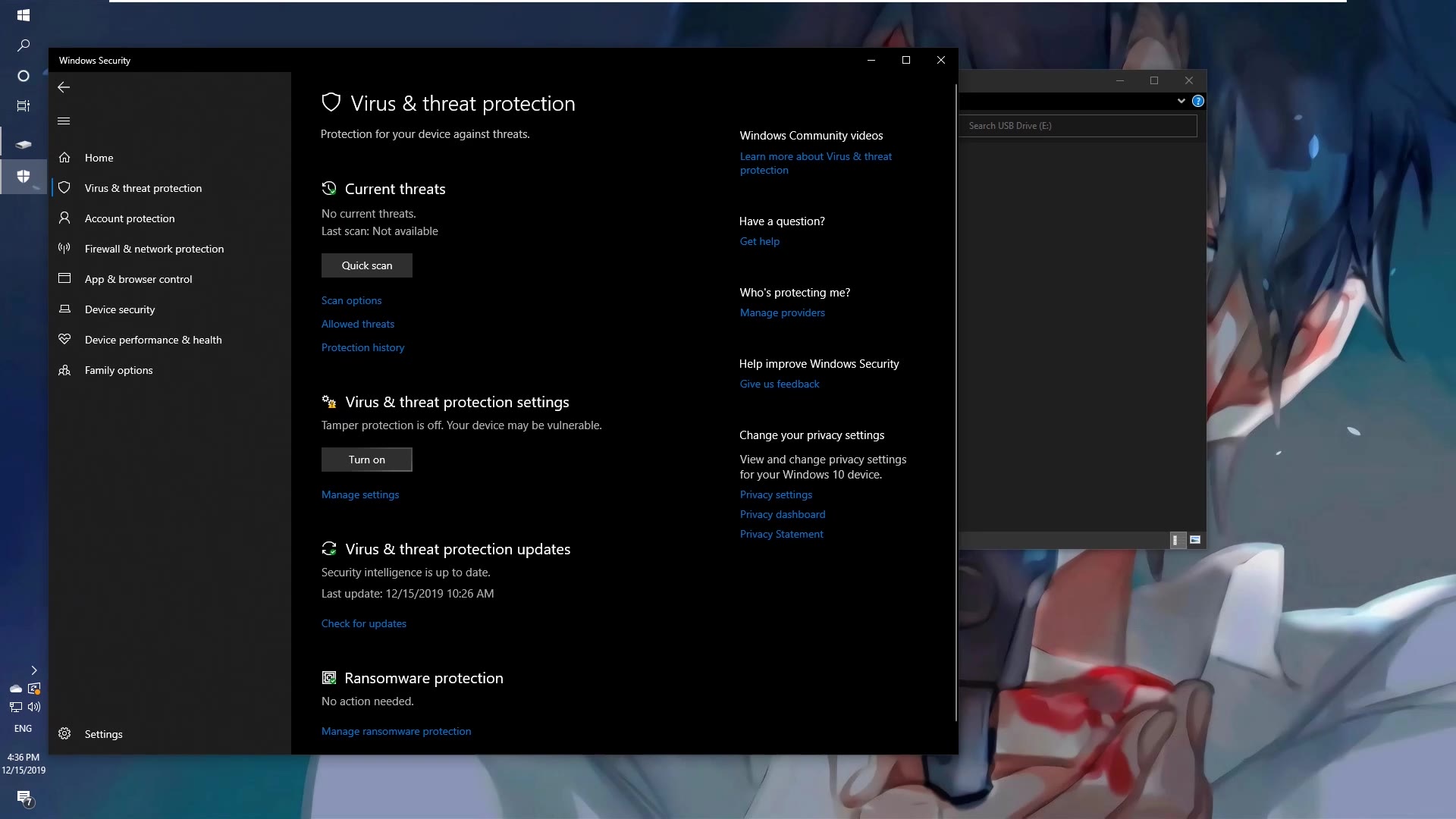Open Protection history link
Screen dimensions: 1456x819
click(362, 347)
